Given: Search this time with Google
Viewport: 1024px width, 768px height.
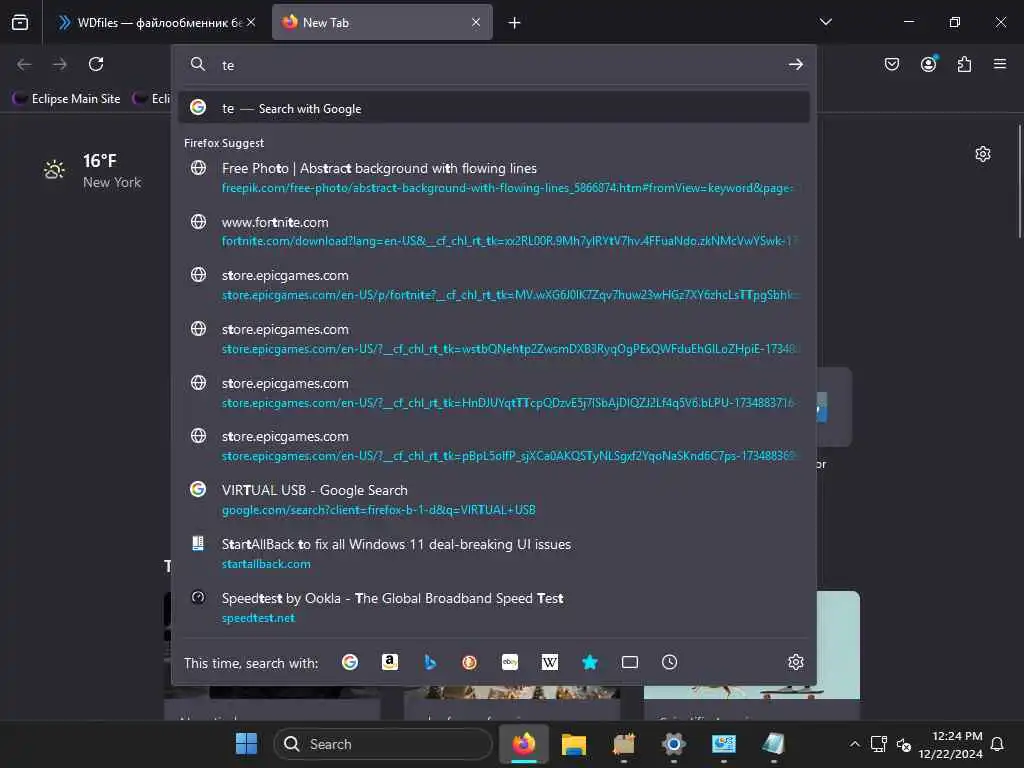Looking at the screenshot, I should [350, 662].
